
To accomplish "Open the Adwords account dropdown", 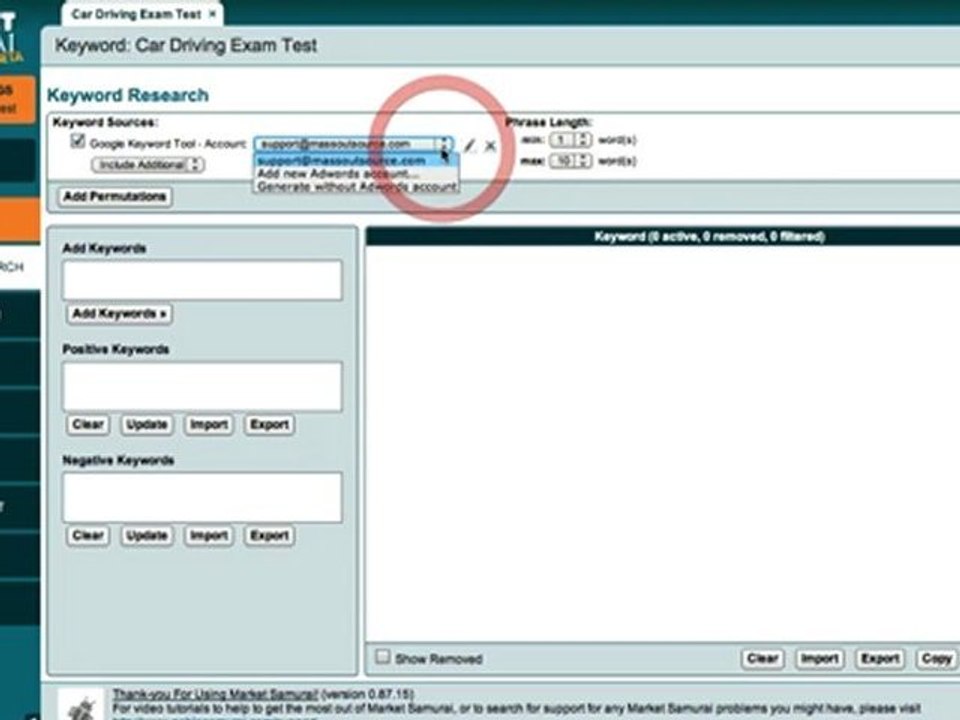I will [354, 144].
